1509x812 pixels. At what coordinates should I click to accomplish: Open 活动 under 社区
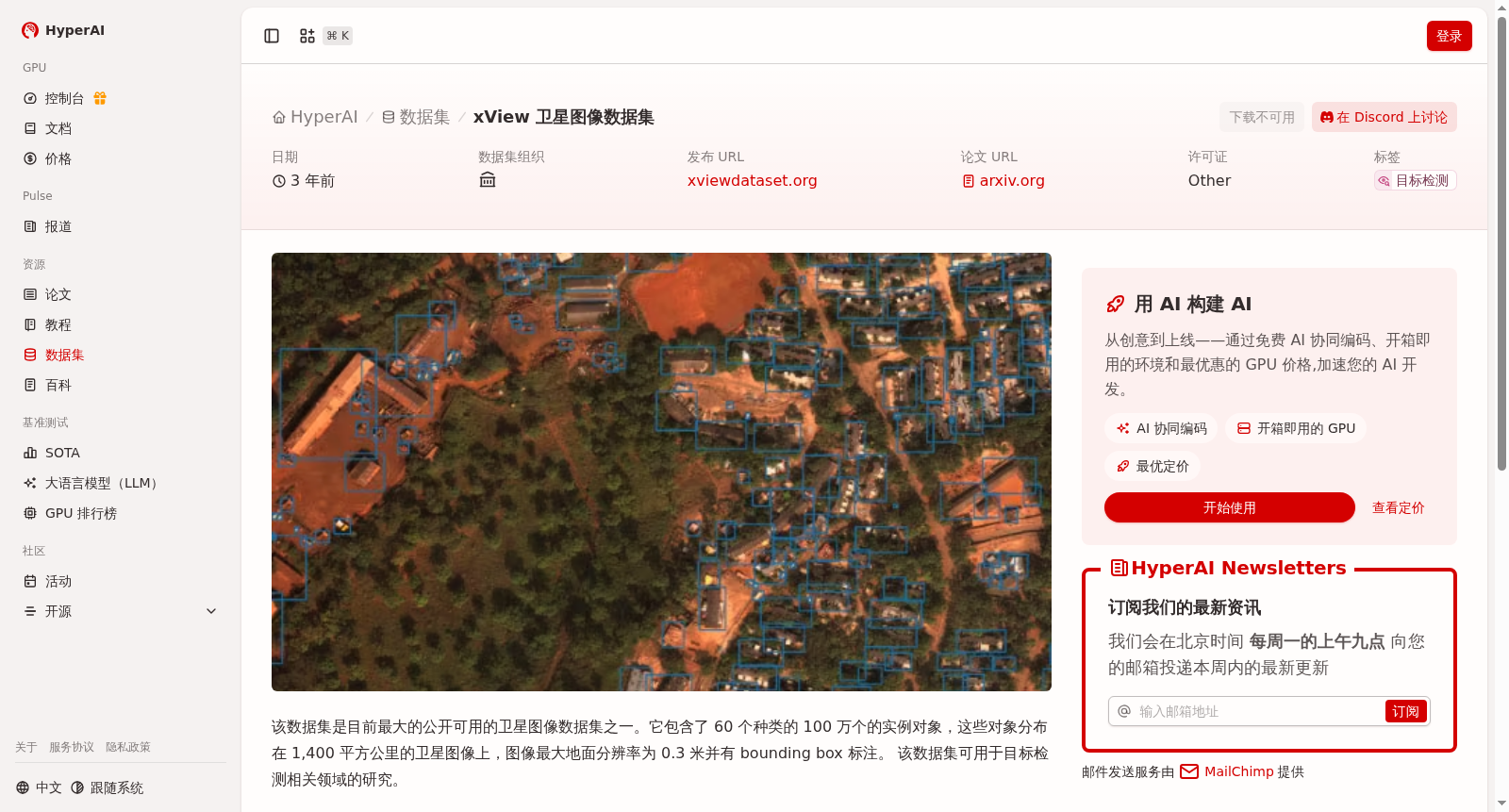(x=58, y=581)
